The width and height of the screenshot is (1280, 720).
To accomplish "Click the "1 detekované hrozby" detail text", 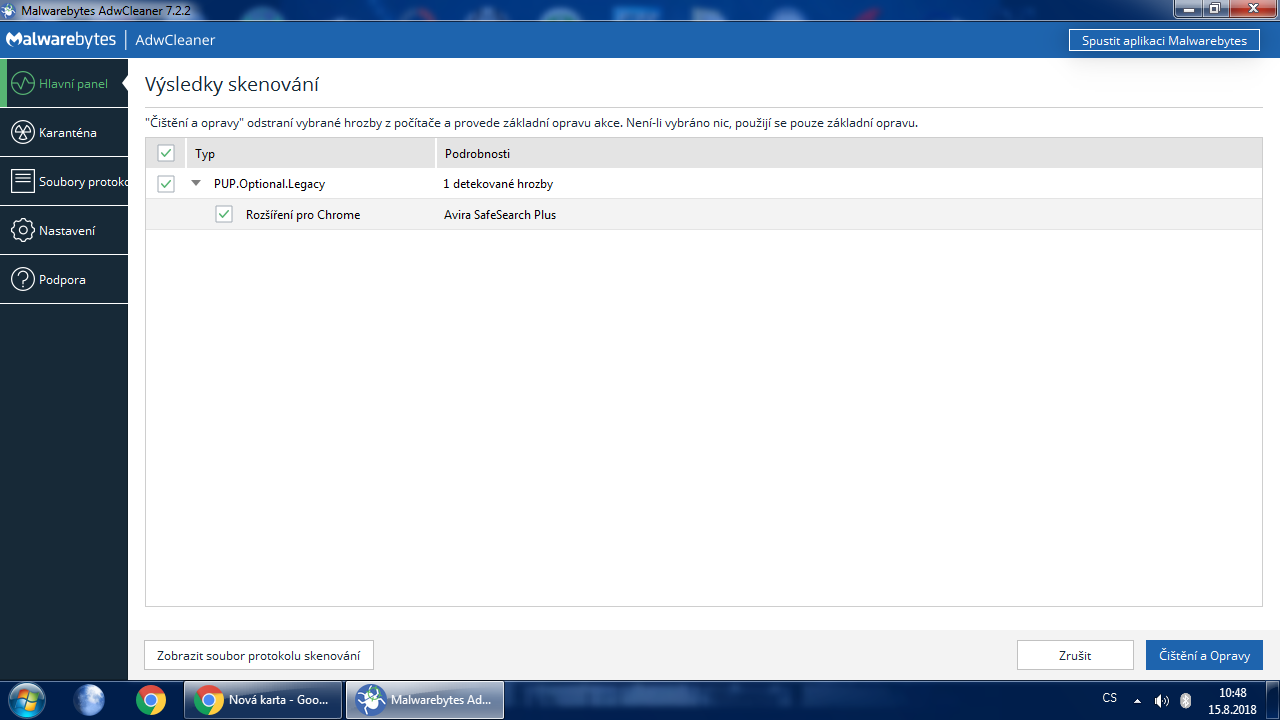I will coord(498,184).
